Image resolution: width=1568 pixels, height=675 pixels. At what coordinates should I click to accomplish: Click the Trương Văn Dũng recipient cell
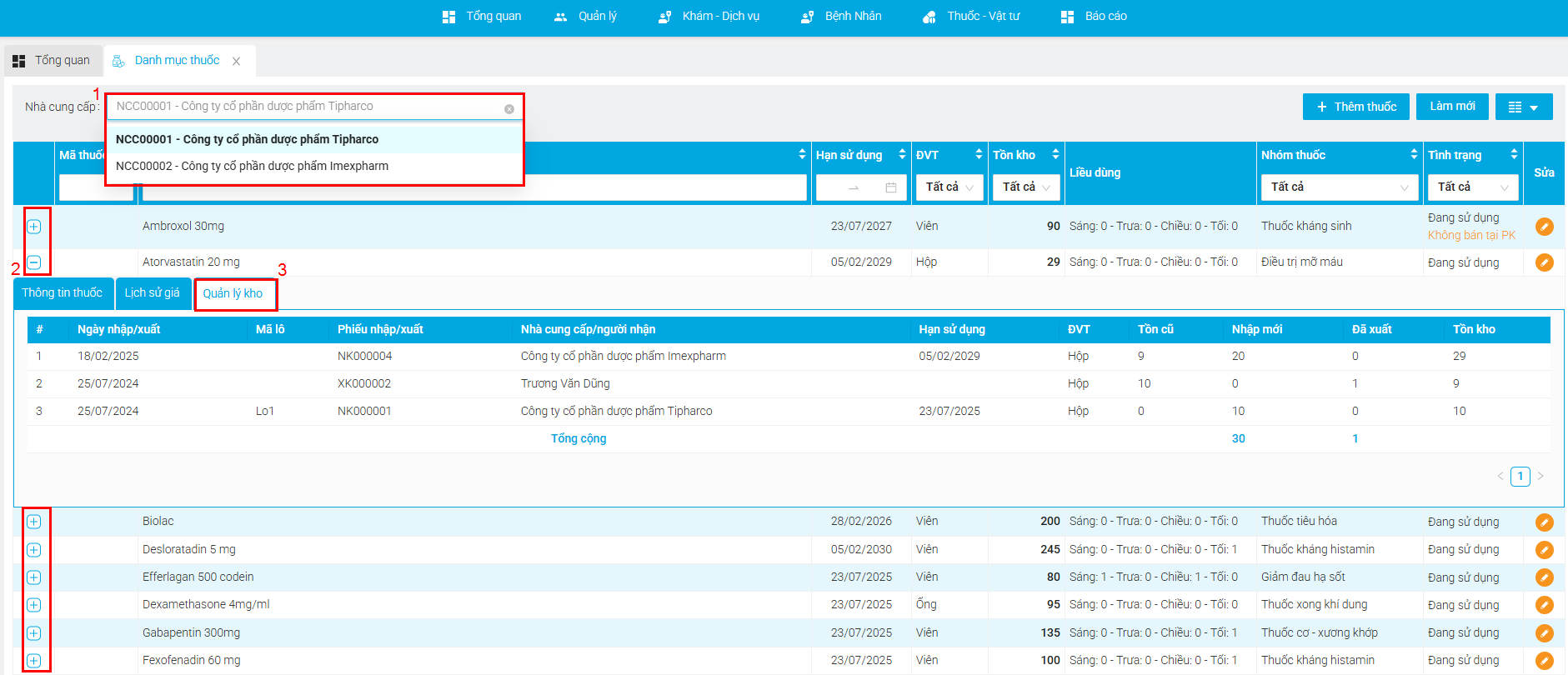565,384
